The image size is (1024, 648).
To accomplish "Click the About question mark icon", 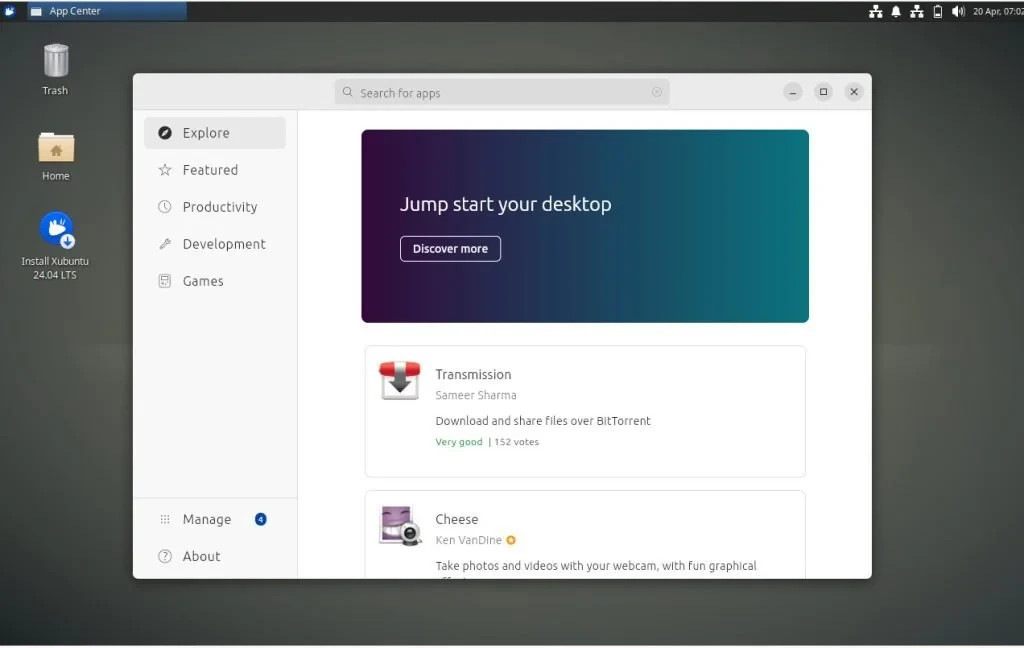I will pos(165,557).
